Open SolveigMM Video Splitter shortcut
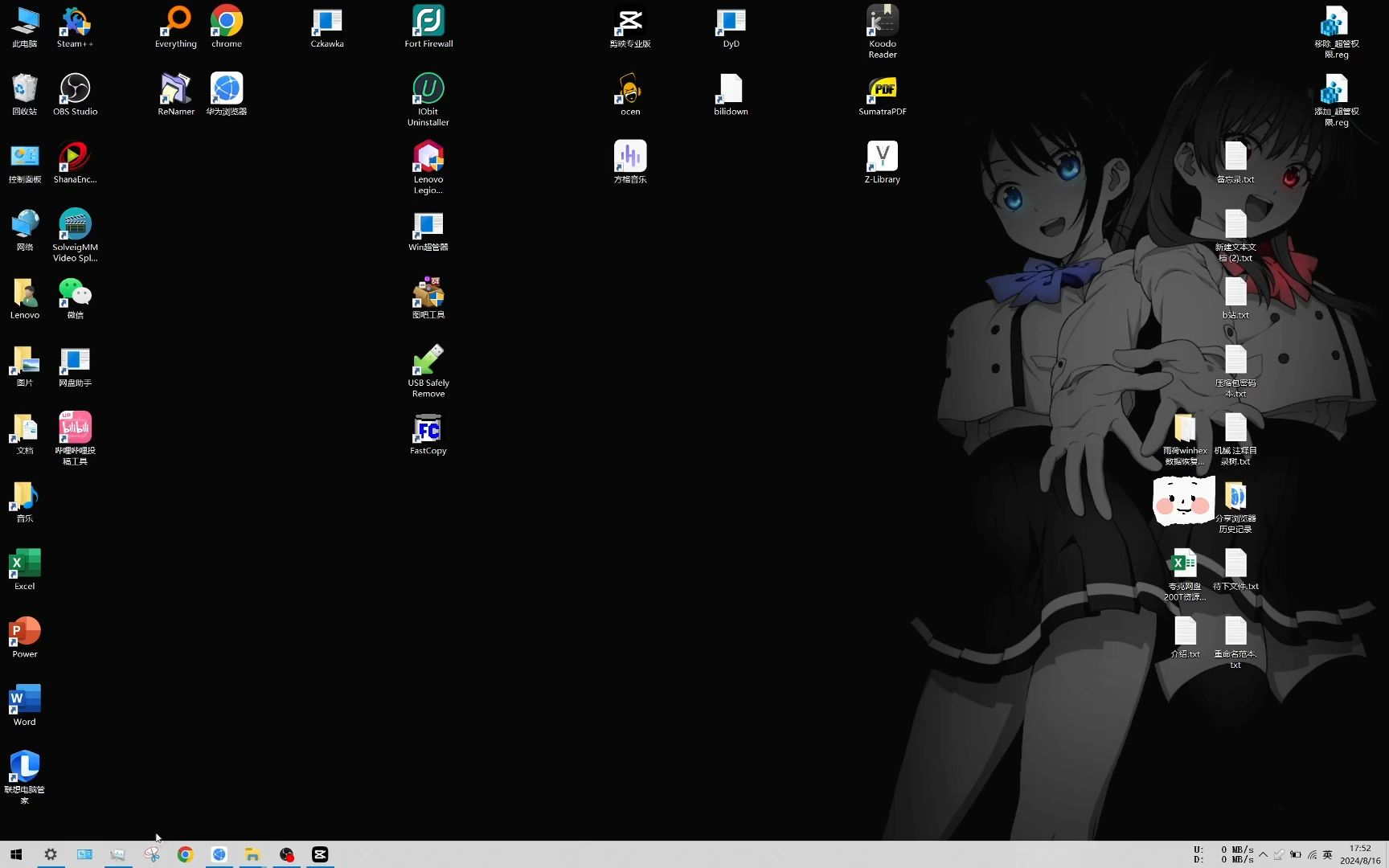The image size is (1389, 868). point(75,235)
